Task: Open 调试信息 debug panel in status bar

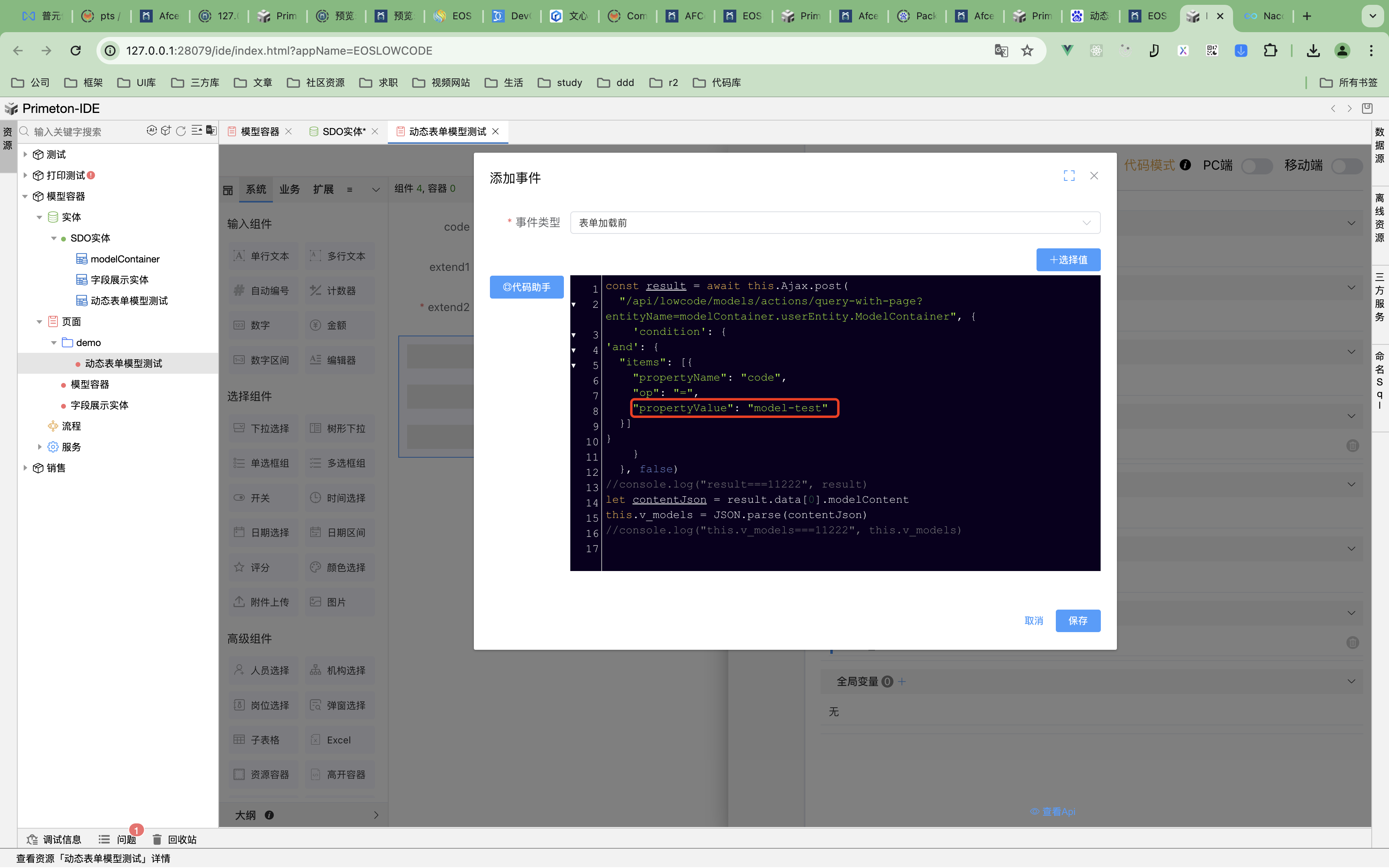Action: point(55,839)
